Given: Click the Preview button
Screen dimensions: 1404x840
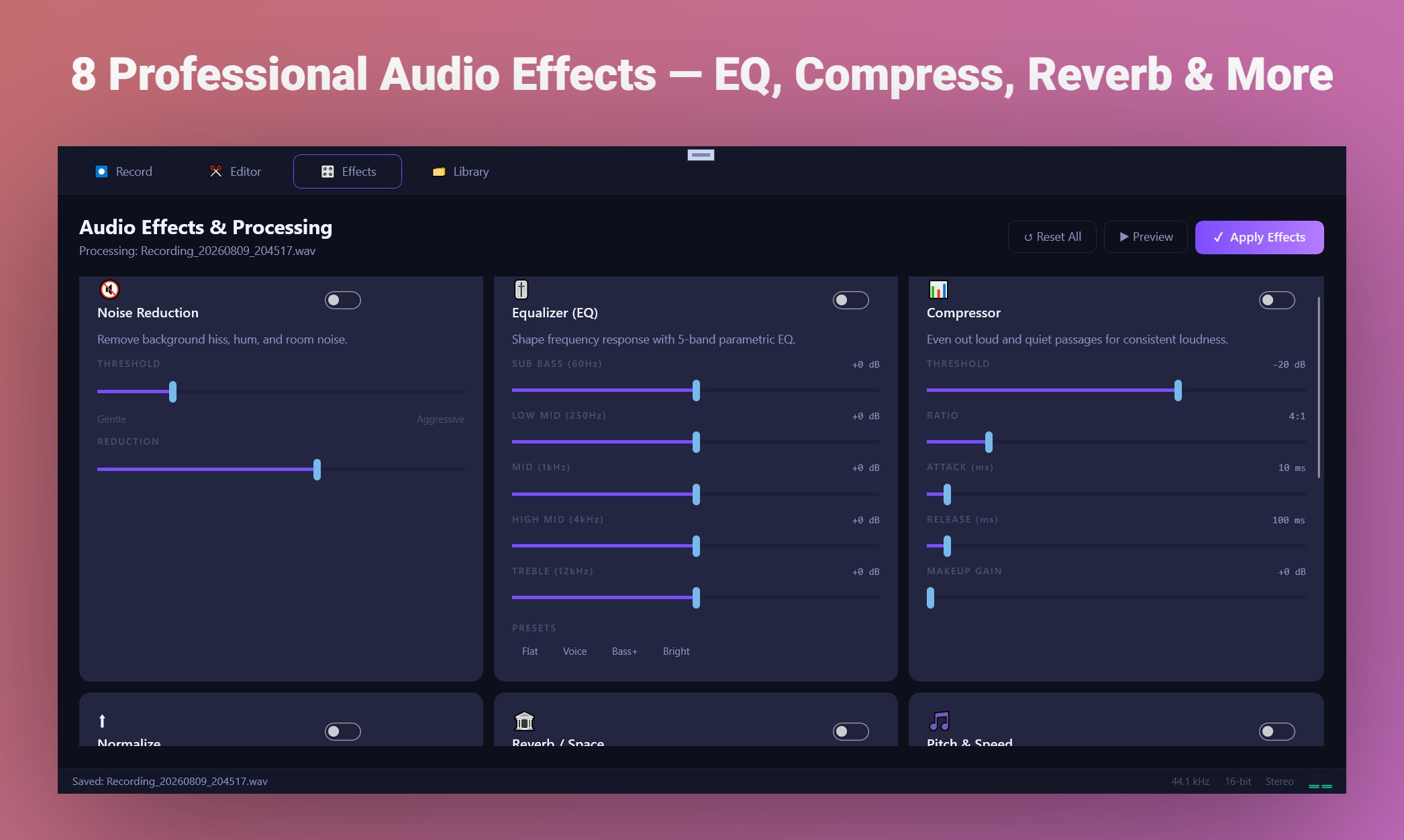Looking at the screenshot, I should click(1146, 237).
